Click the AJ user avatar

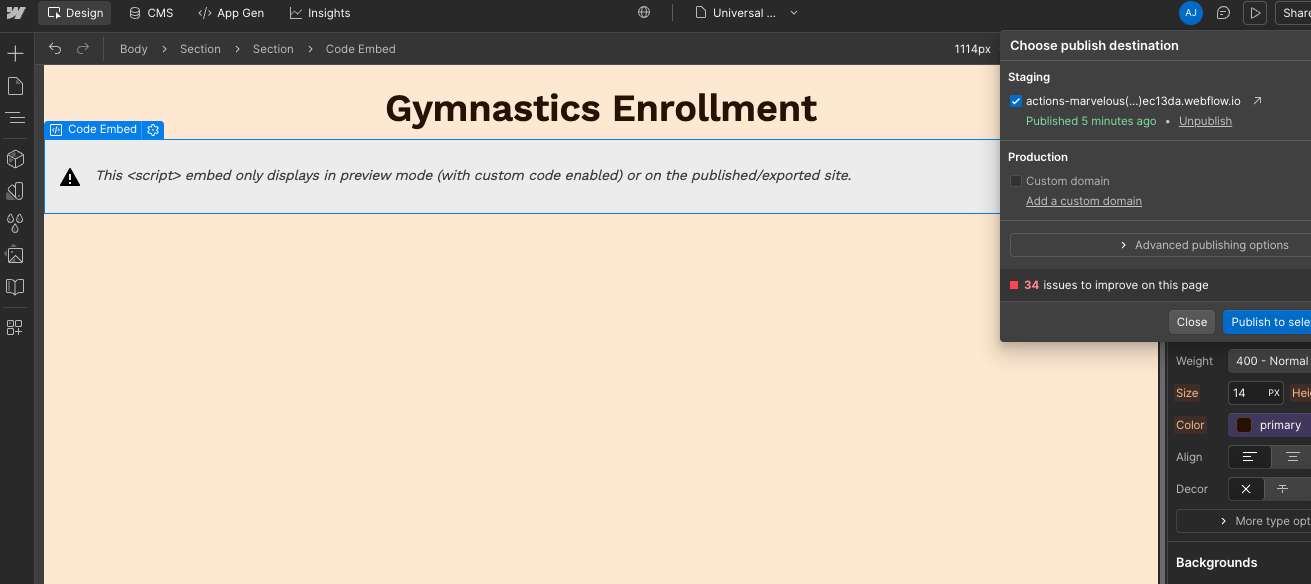tap(1190, 13)
